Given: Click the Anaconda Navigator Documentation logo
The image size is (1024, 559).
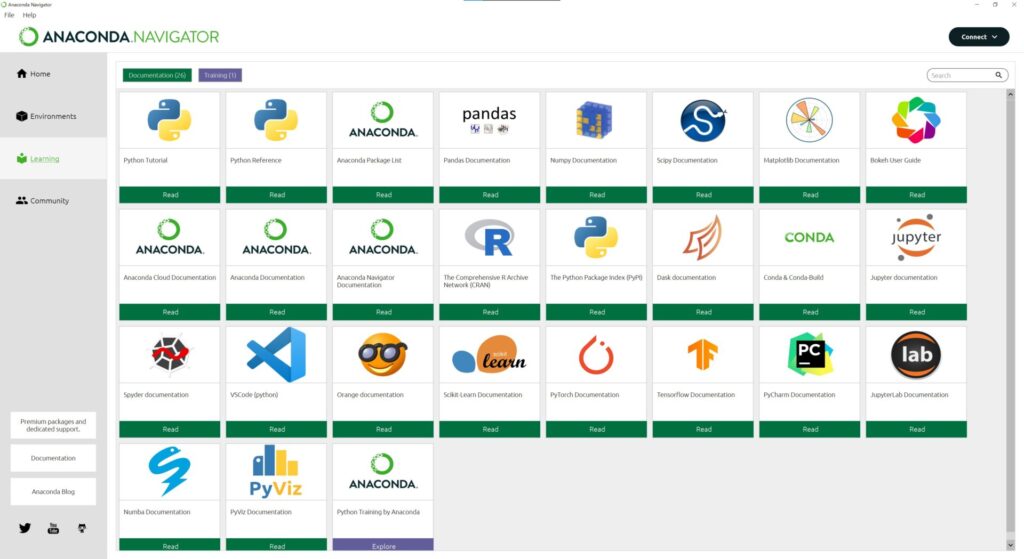Looking at the screenshot, I should click(x=383, y=238).
